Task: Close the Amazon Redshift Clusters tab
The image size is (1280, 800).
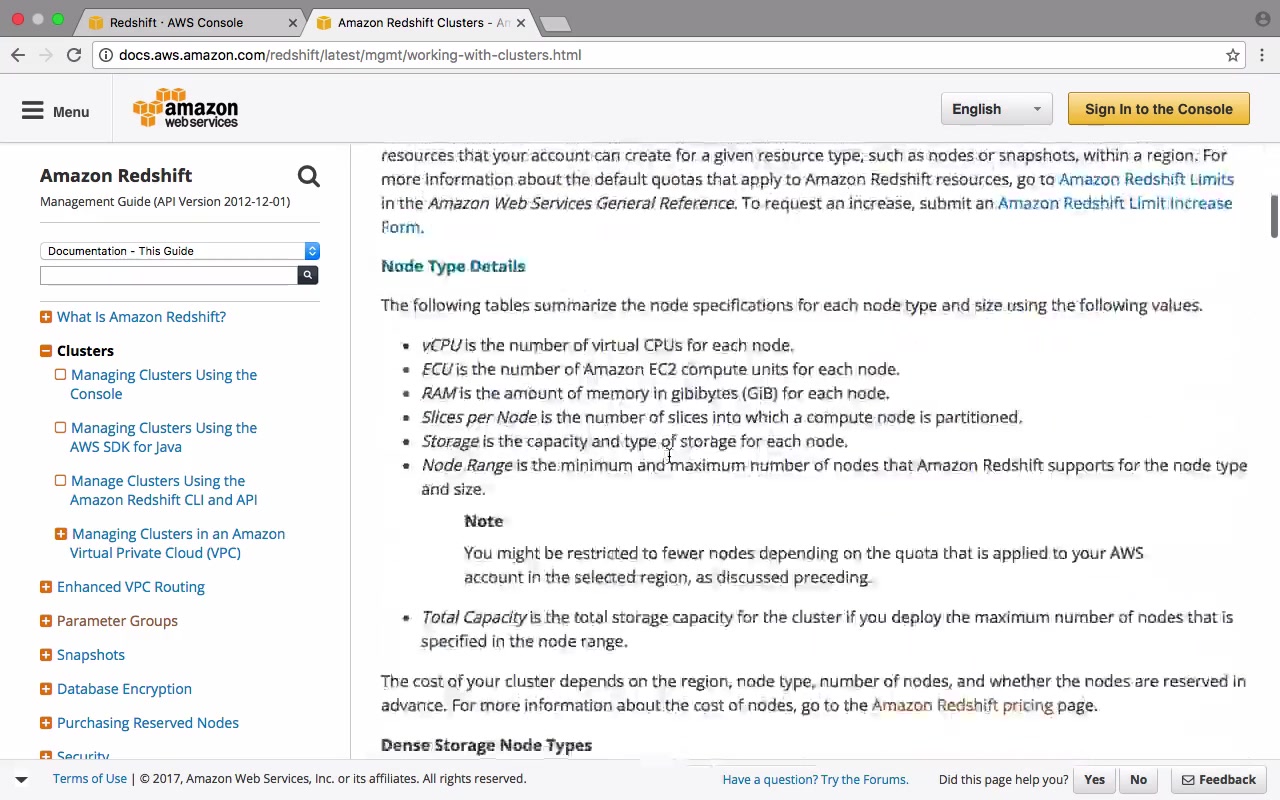Action: tap(520, 22)
